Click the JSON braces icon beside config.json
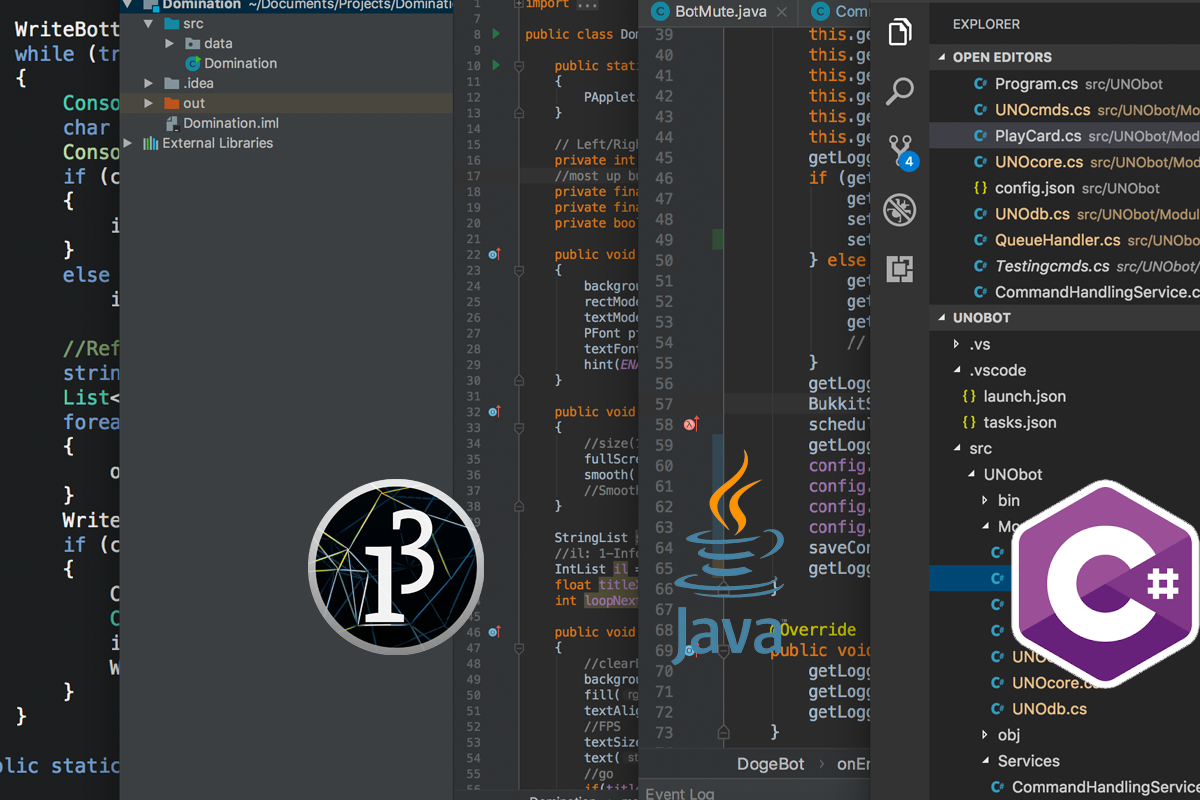 [x=981, y=188]
